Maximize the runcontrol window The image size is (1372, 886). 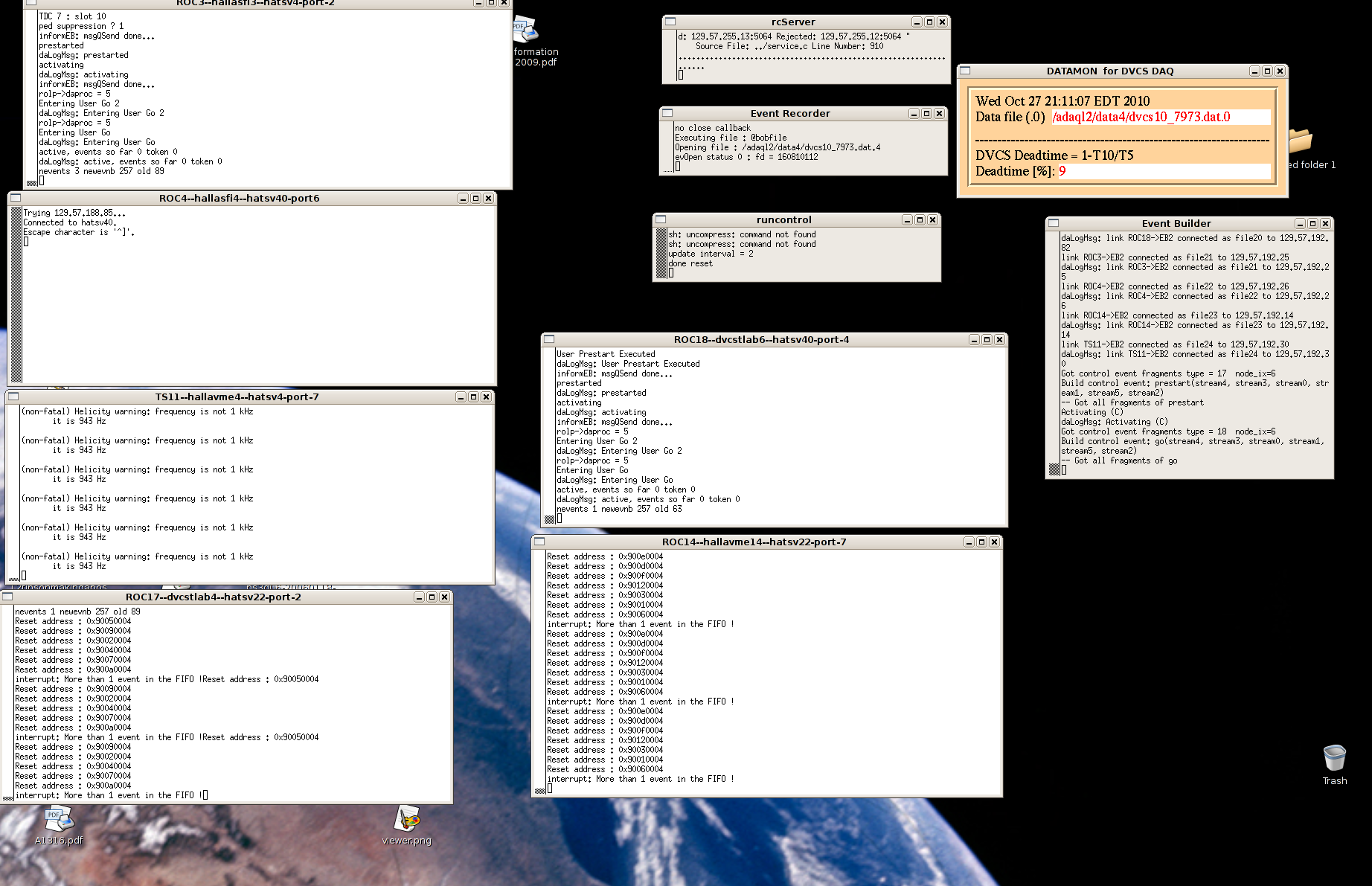point(920,220)
